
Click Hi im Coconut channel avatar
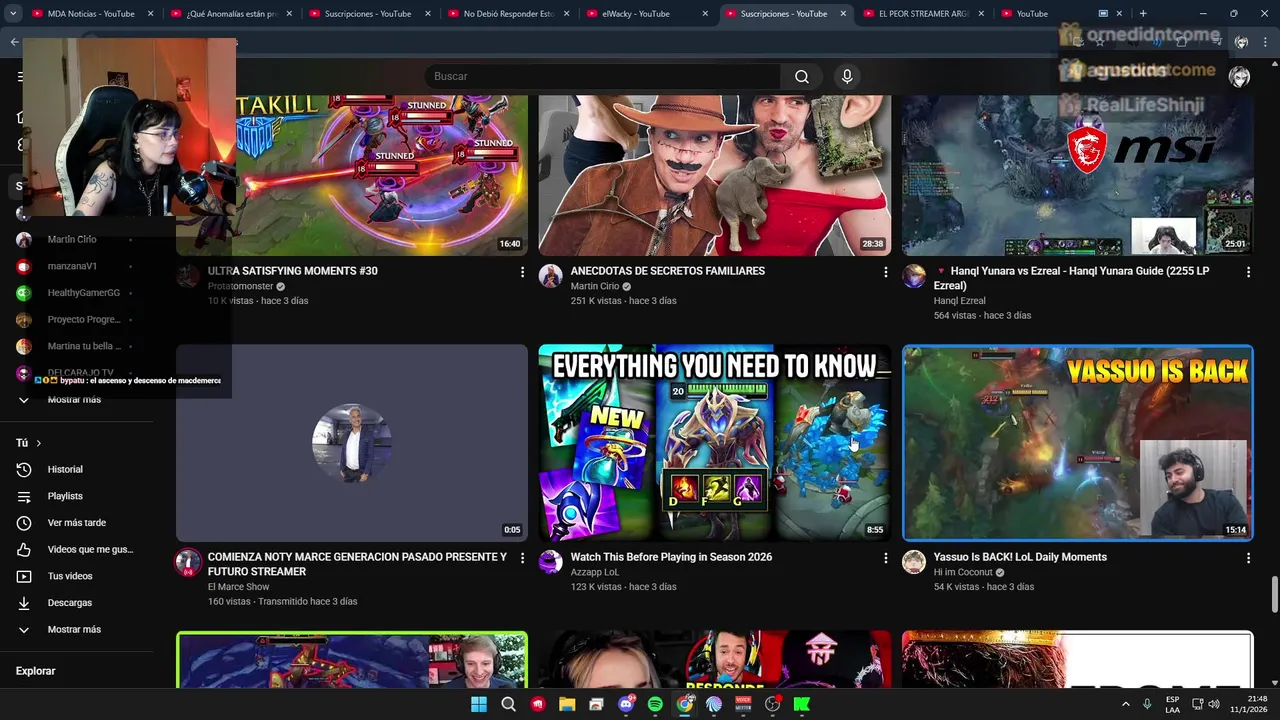(914, 562)
